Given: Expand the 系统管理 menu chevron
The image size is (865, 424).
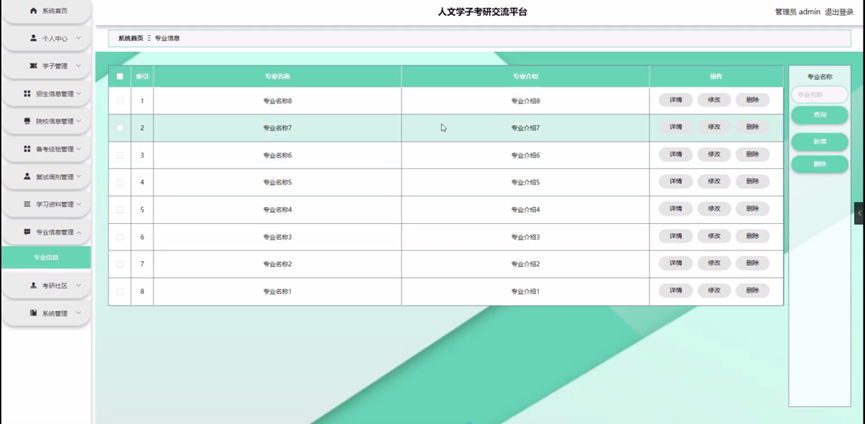Looking at the screenshot, I should [x=78, y=313].
